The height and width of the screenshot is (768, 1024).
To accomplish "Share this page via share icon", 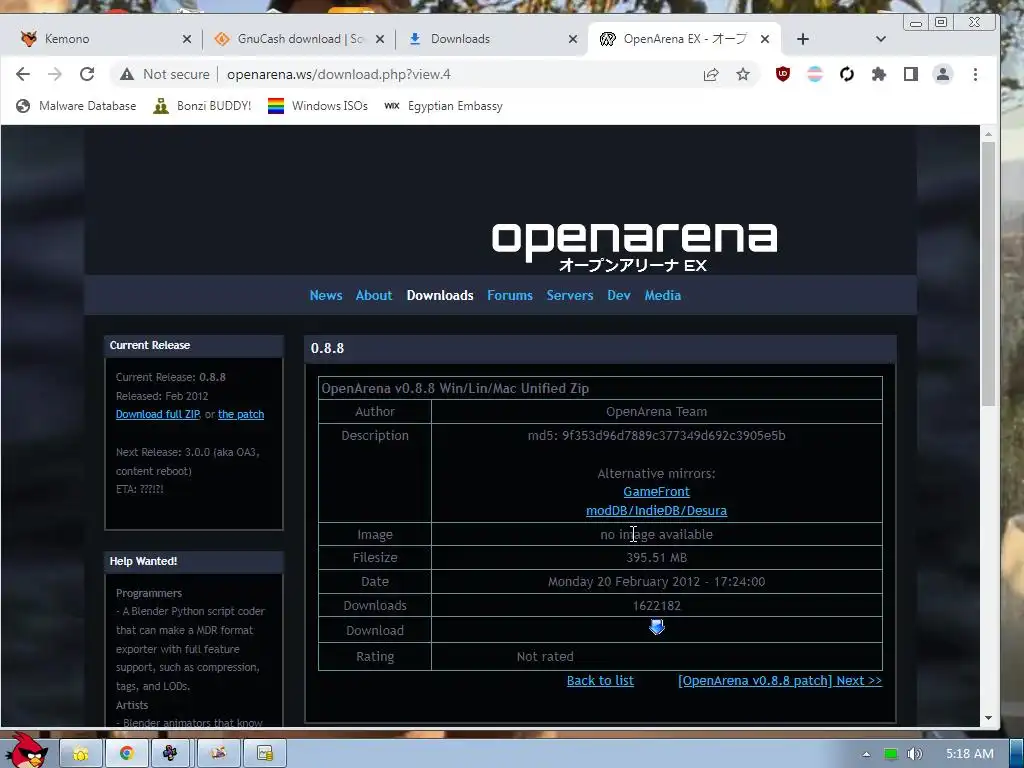I will [711, 74].
